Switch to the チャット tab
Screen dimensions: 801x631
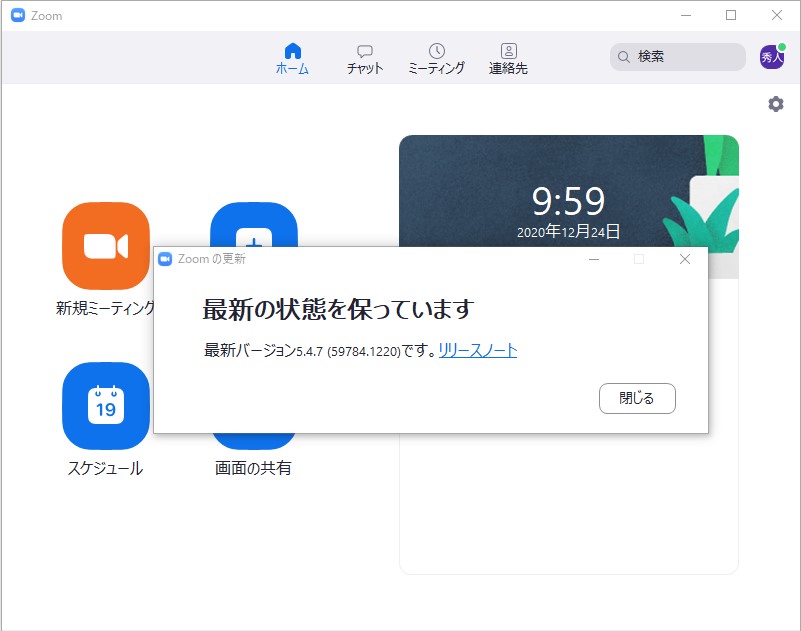[x=362, y=57]
